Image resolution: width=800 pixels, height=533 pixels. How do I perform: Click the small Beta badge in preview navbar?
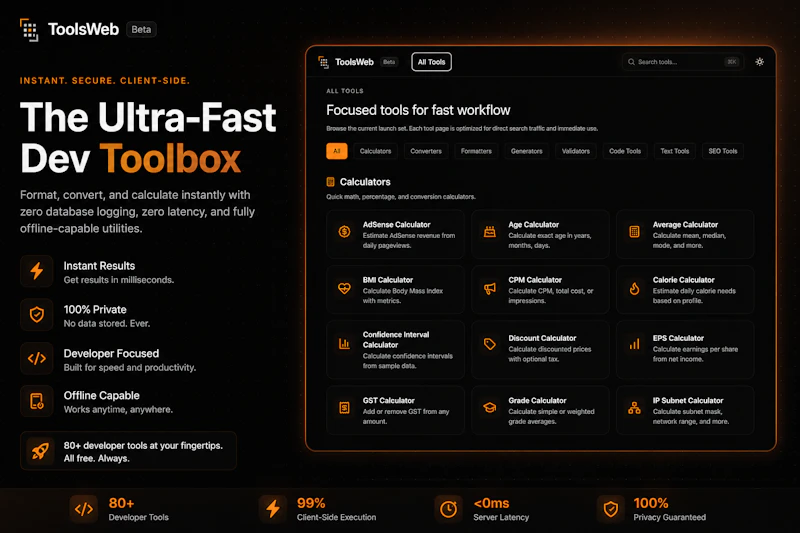[x=389, y=62]
